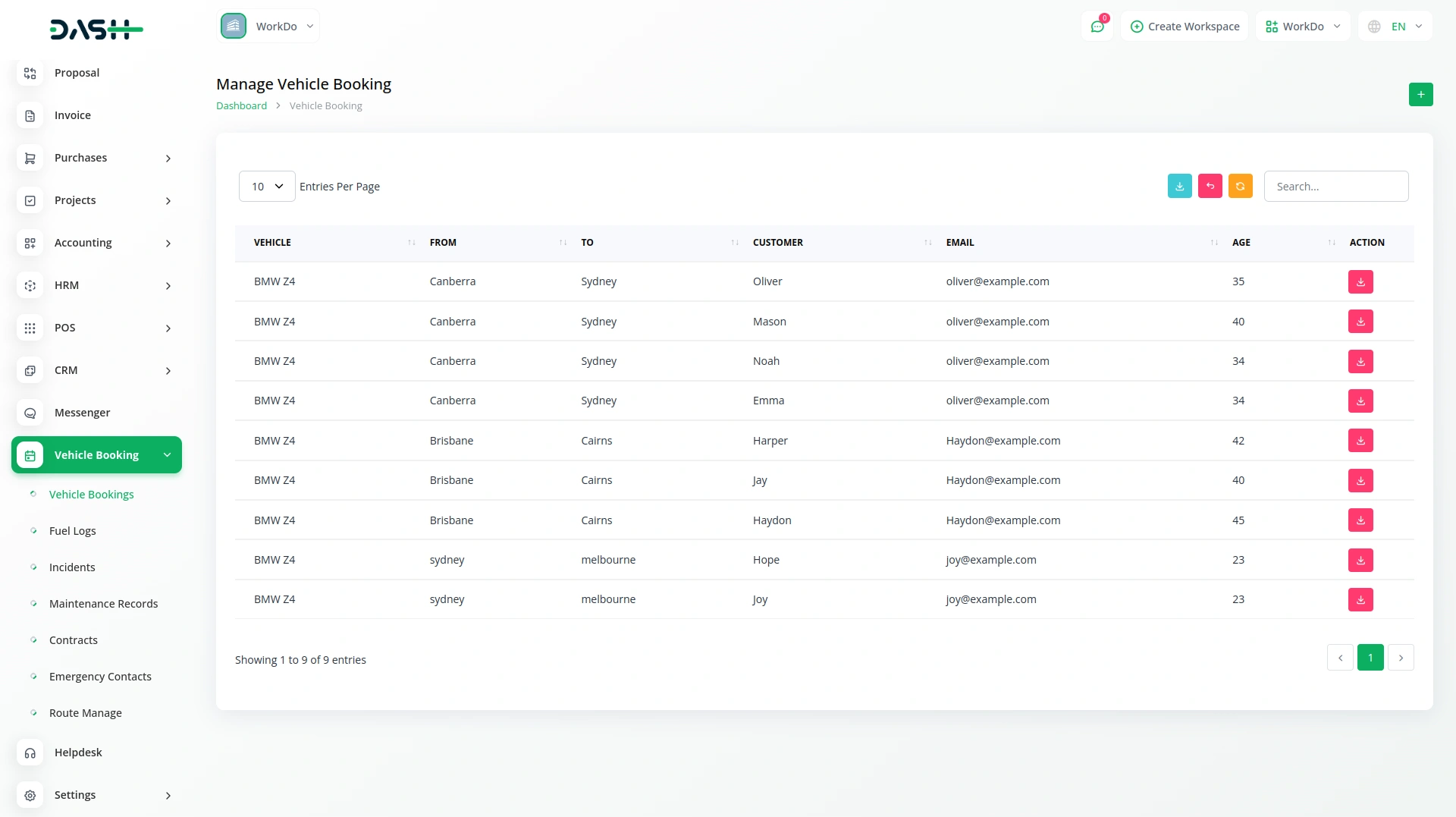
Task: Download booking for customer Harper
Action: pyautogui.click(x=1360, y=441)
